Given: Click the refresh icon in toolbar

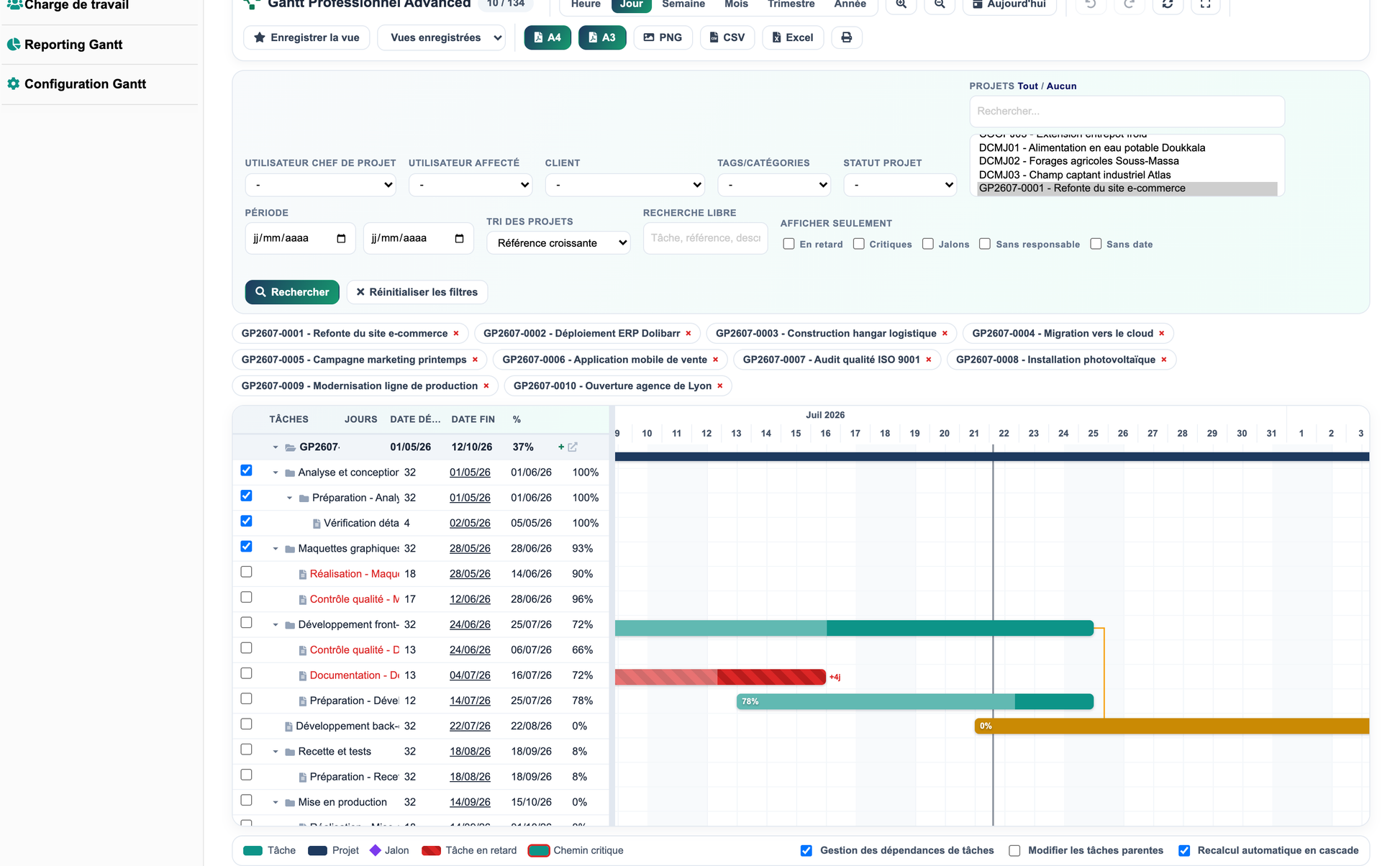Looking at the screenshot, I should click(x=1168, y=4).
